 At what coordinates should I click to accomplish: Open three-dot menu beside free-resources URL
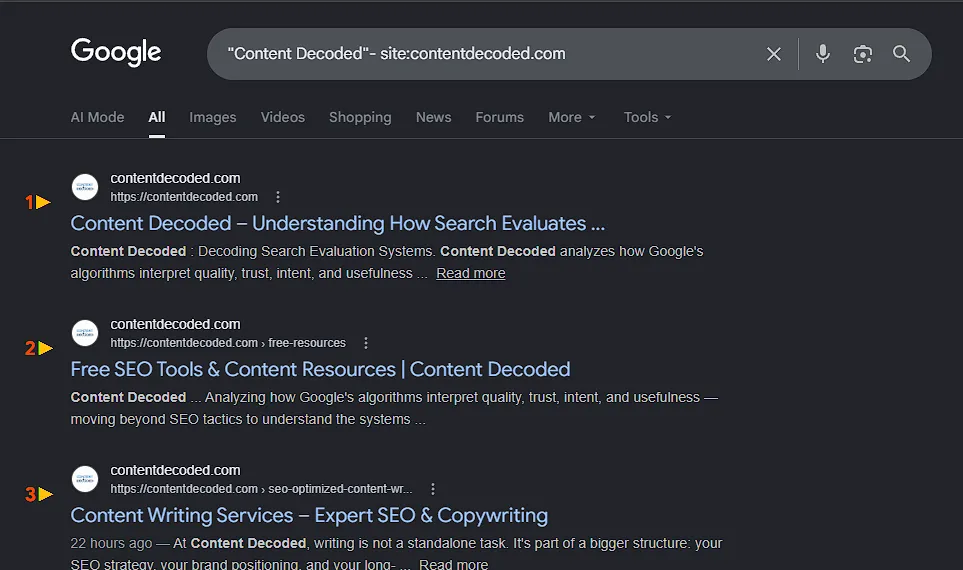pyautogui.click(x=366, y=343)
